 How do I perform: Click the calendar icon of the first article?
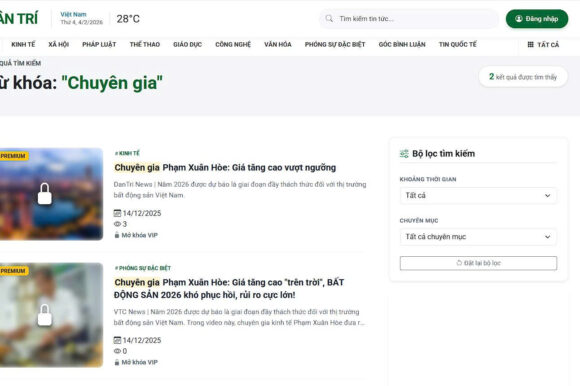click(117, 213)
